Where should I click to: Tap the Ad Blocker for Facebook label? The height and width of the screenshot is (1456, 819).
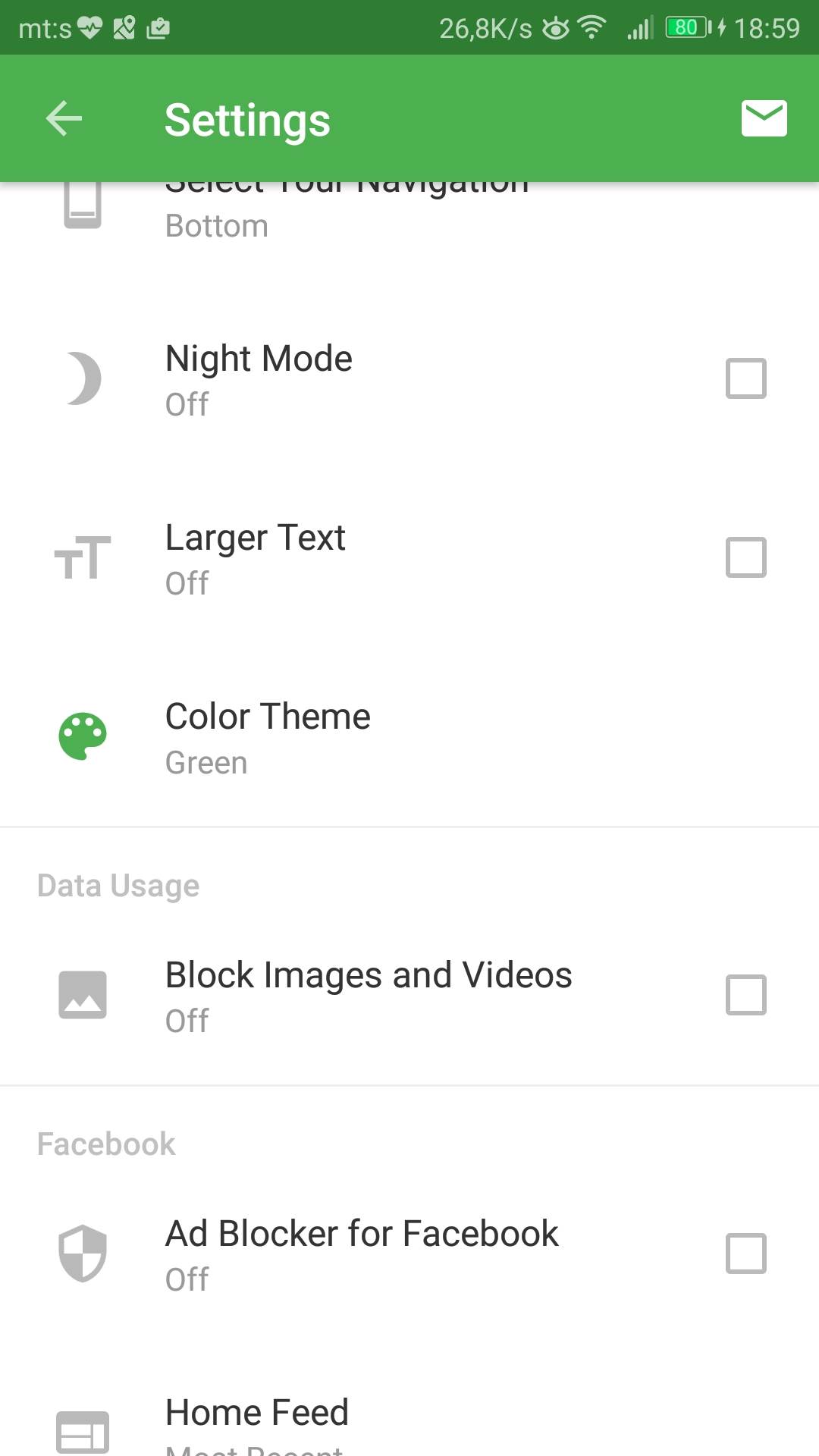362,1234
